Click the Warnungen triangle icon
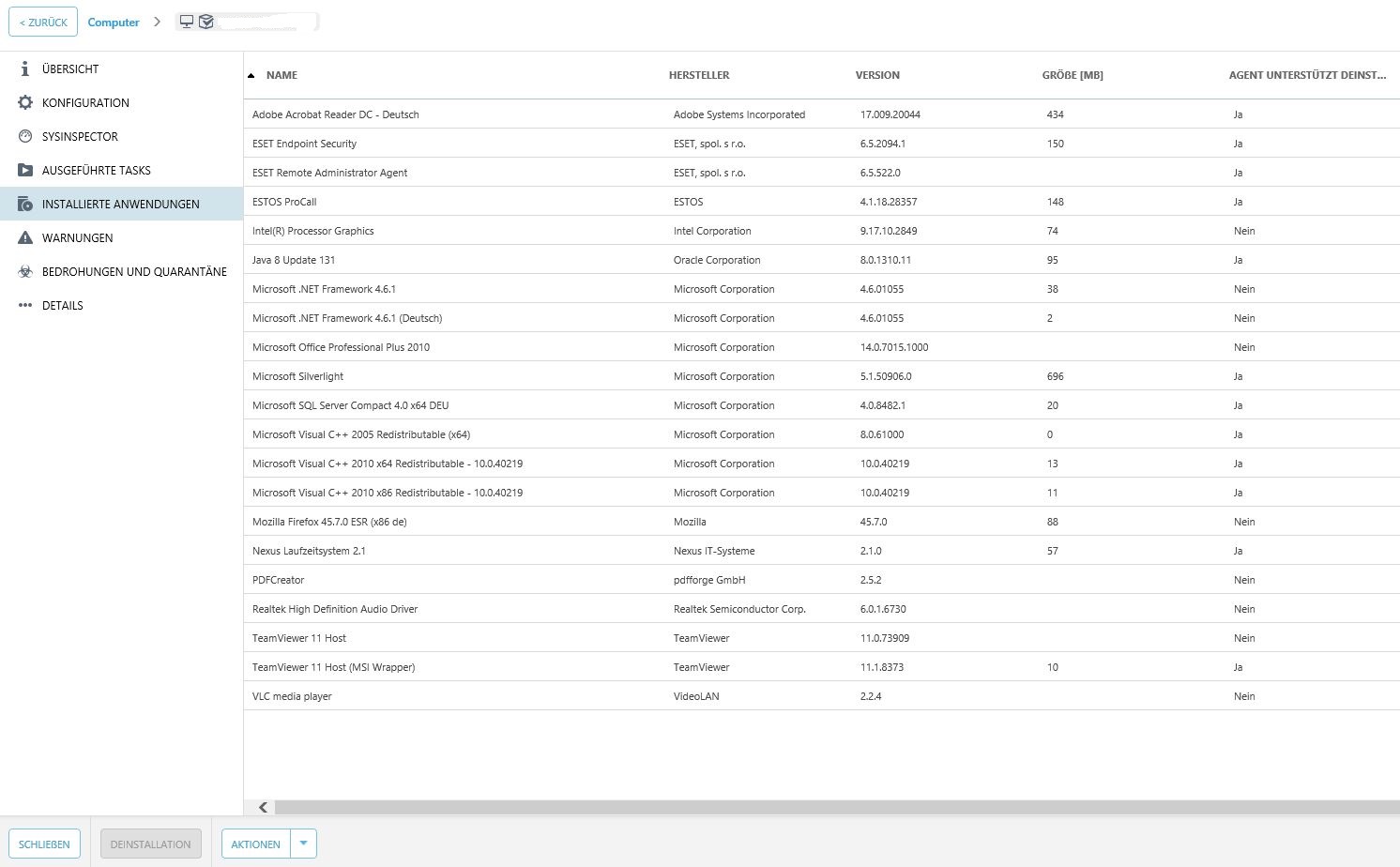This screenshot has height=867, width=1400. click(25, 237)
